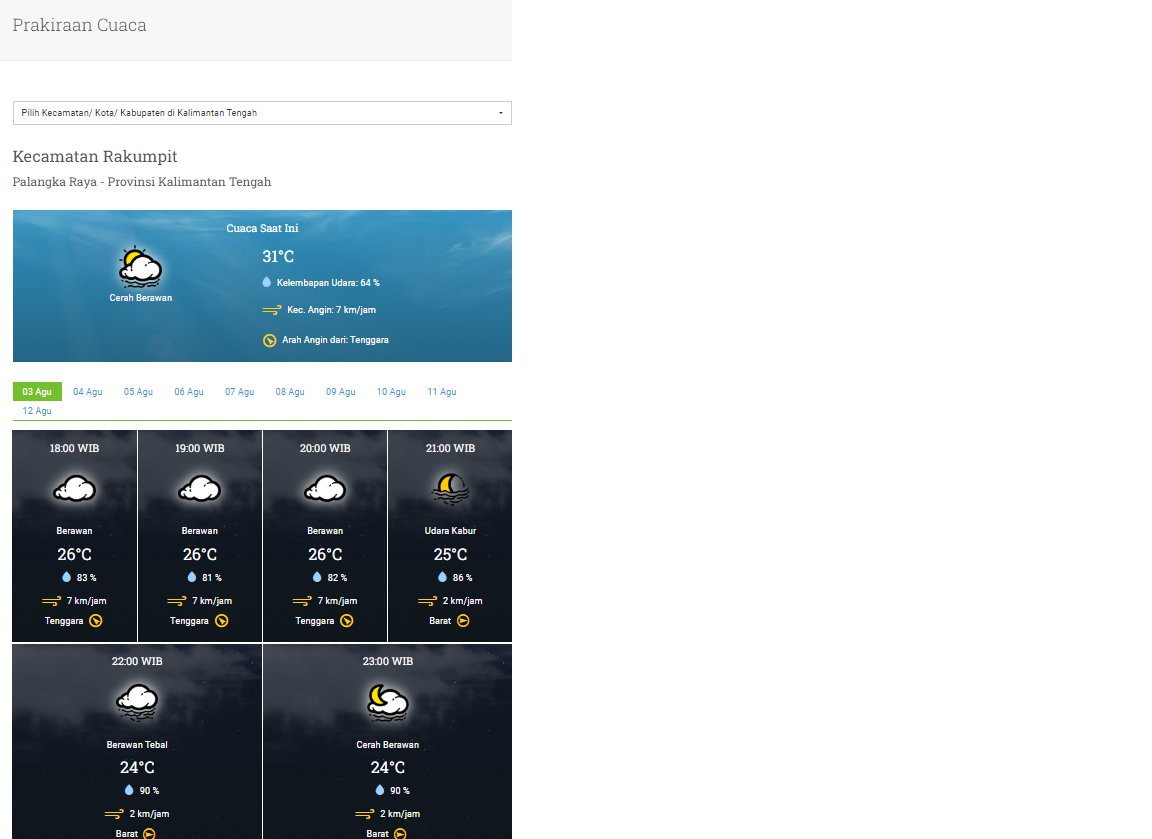Click the dropdown arrow of location selector
This screenshot has height=839, width=1152.
[501, 113]
